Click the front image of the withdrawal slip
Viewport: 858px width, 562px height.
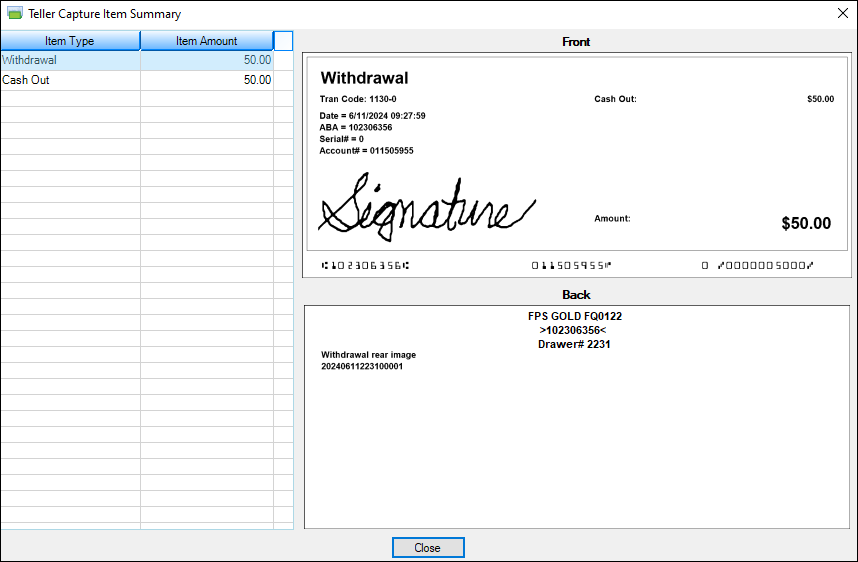pyautogui.click(x=577, y=165)
